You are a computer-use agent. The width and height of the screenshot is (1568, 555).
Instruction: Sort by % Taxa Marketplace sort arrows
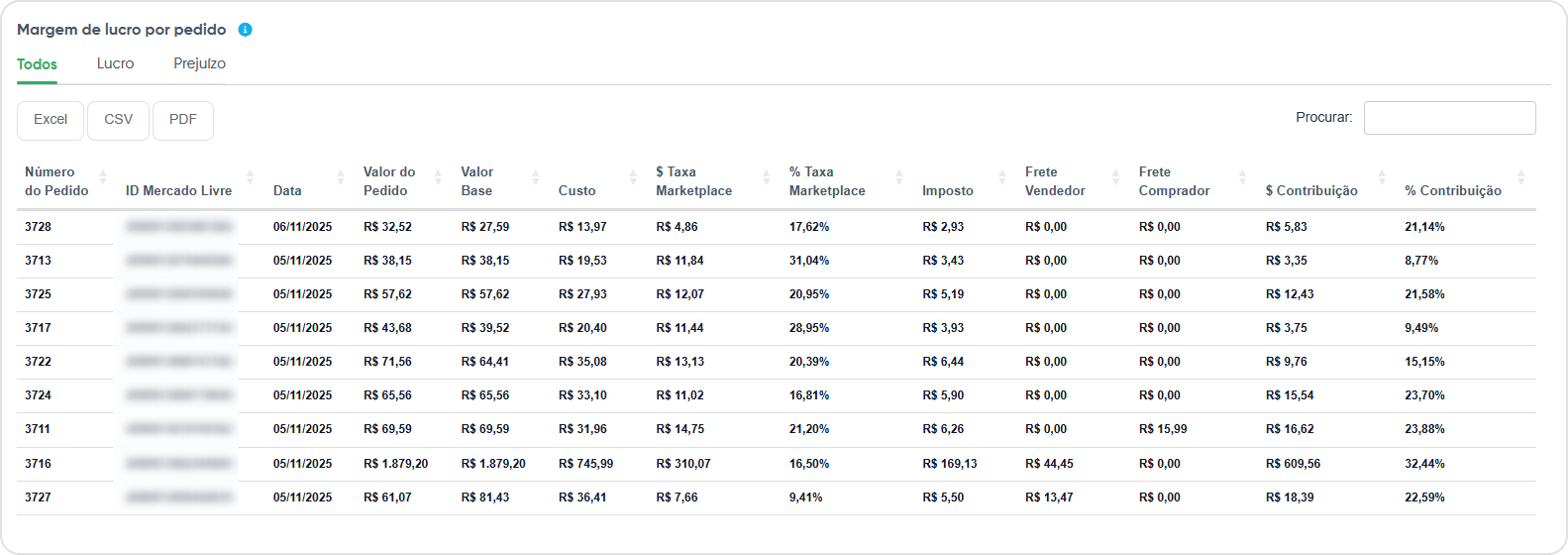pyautogui.click(x=899, y=177)
